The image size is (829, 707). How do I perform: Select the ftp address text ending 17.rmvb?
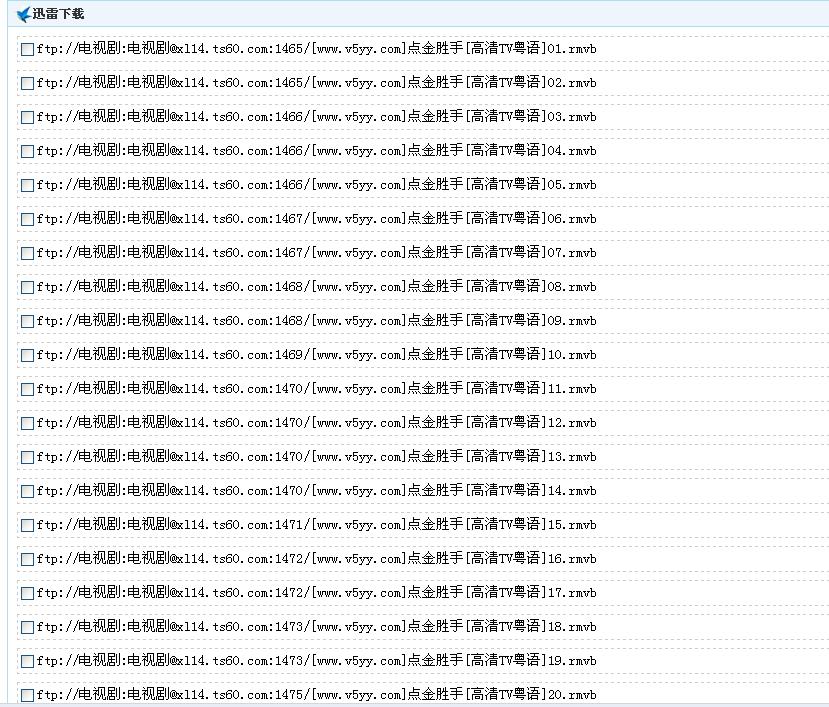click(317, 592)
